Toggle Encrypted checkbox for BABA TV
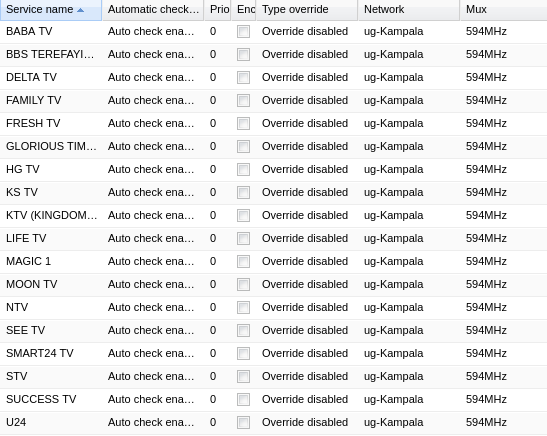547x436 pixels. [243, 31]
